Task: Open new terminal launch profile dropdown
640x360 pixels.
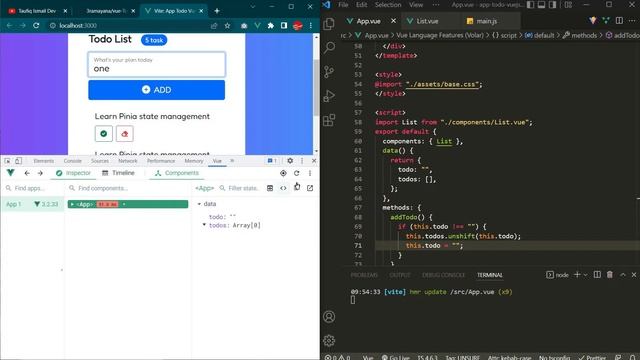Action: tap(585, 275)
